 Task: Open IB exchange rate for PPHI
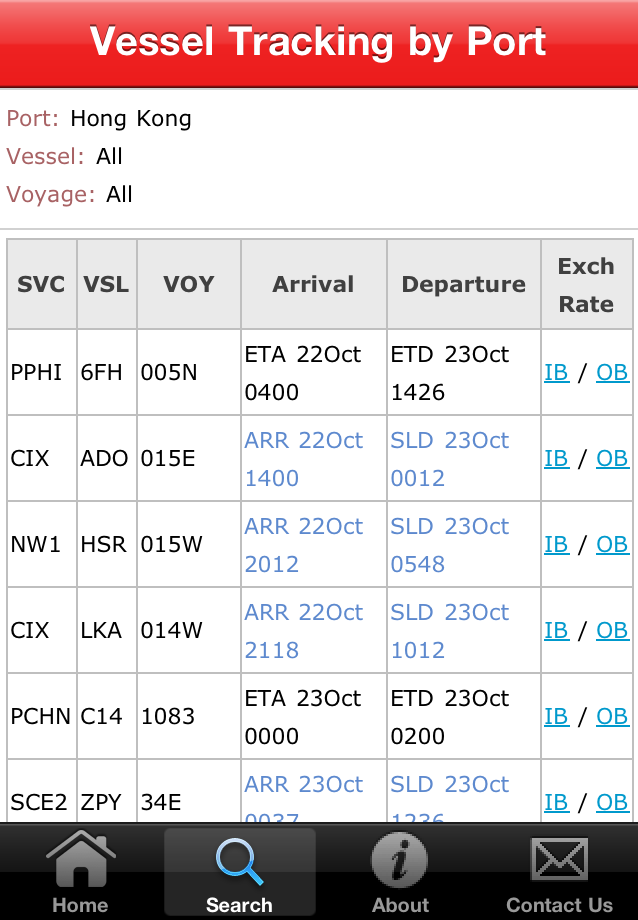click(x=557, y=372)
